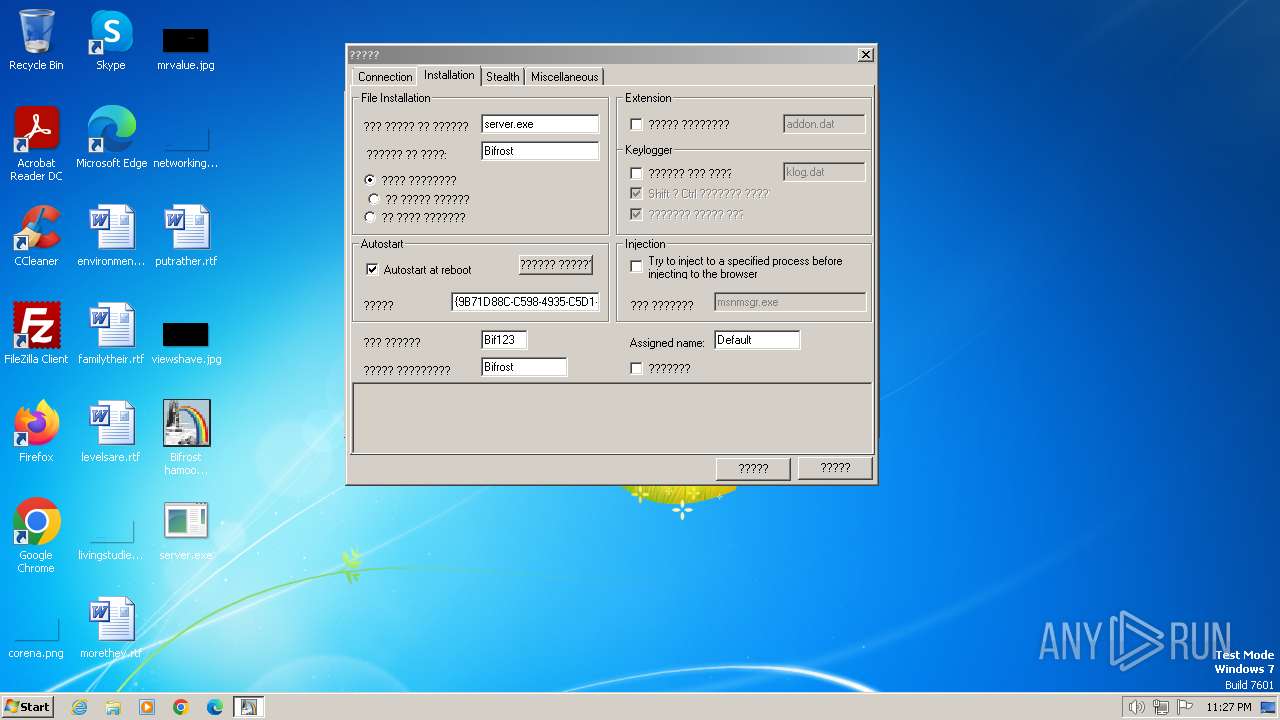Open Acrobat Reader DC shortcut
The width and height of the screenshot is (1280, 720).
(x=36, y=144)
